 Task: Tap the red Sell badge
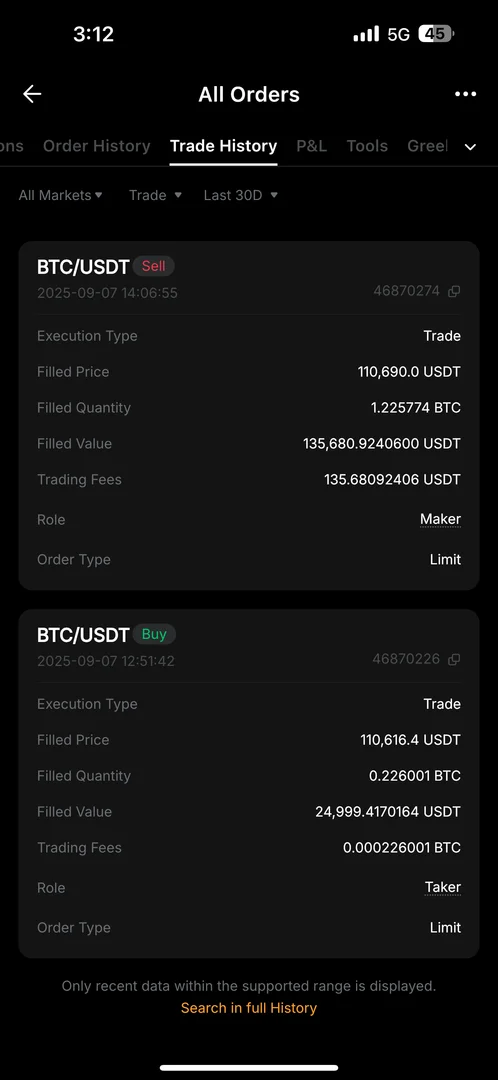[x=154, y=266]
